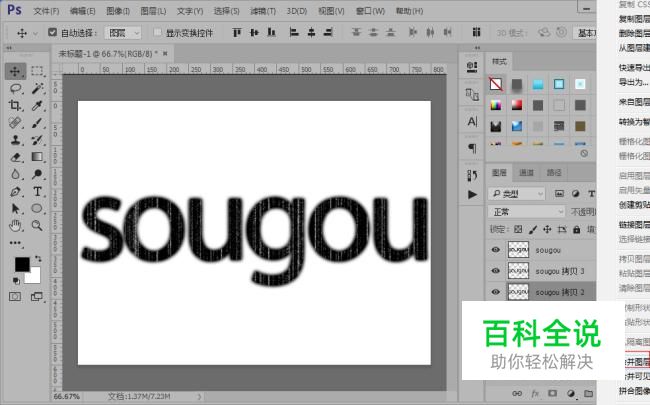The height and width of the screenshot is (405, 650).
Task: Select the Gradient tool
Action: click(37, 157)
